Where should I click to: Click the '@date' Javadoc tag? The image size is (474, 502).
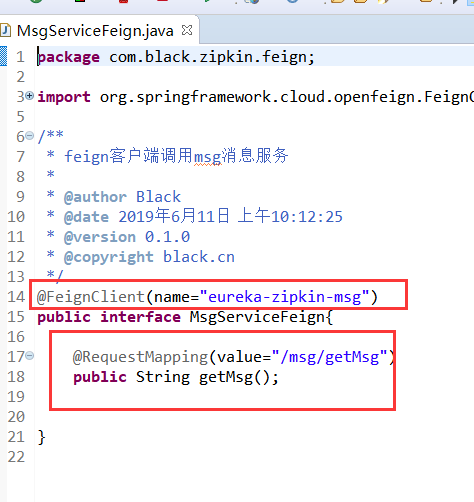point(86,217)
